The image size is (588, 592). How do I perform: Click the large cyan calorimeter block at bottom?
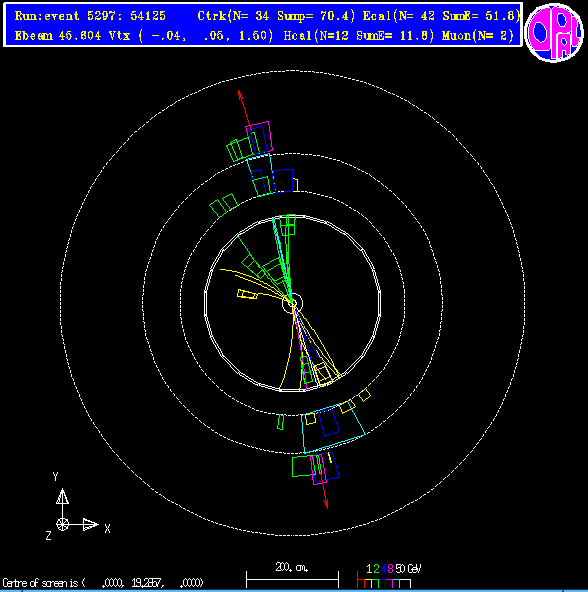pos(333,428)
